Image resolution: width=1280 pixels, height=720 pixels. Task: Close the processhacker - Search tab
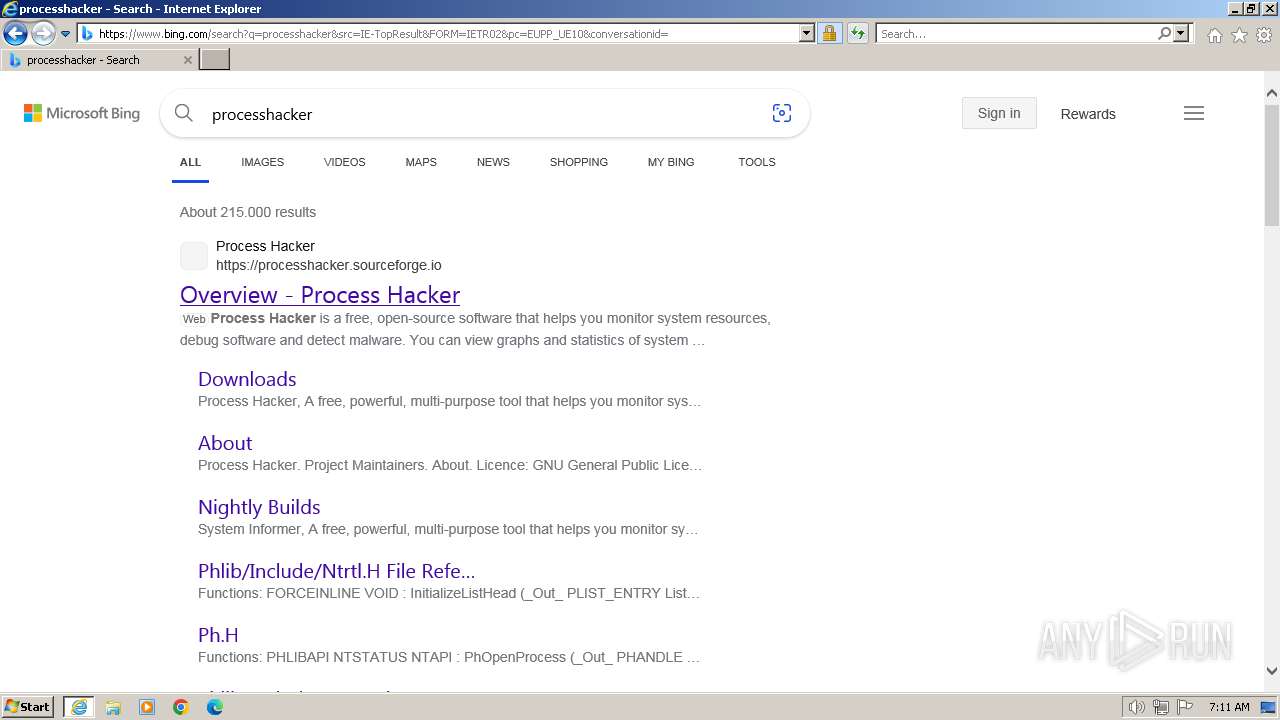(188, 60)
